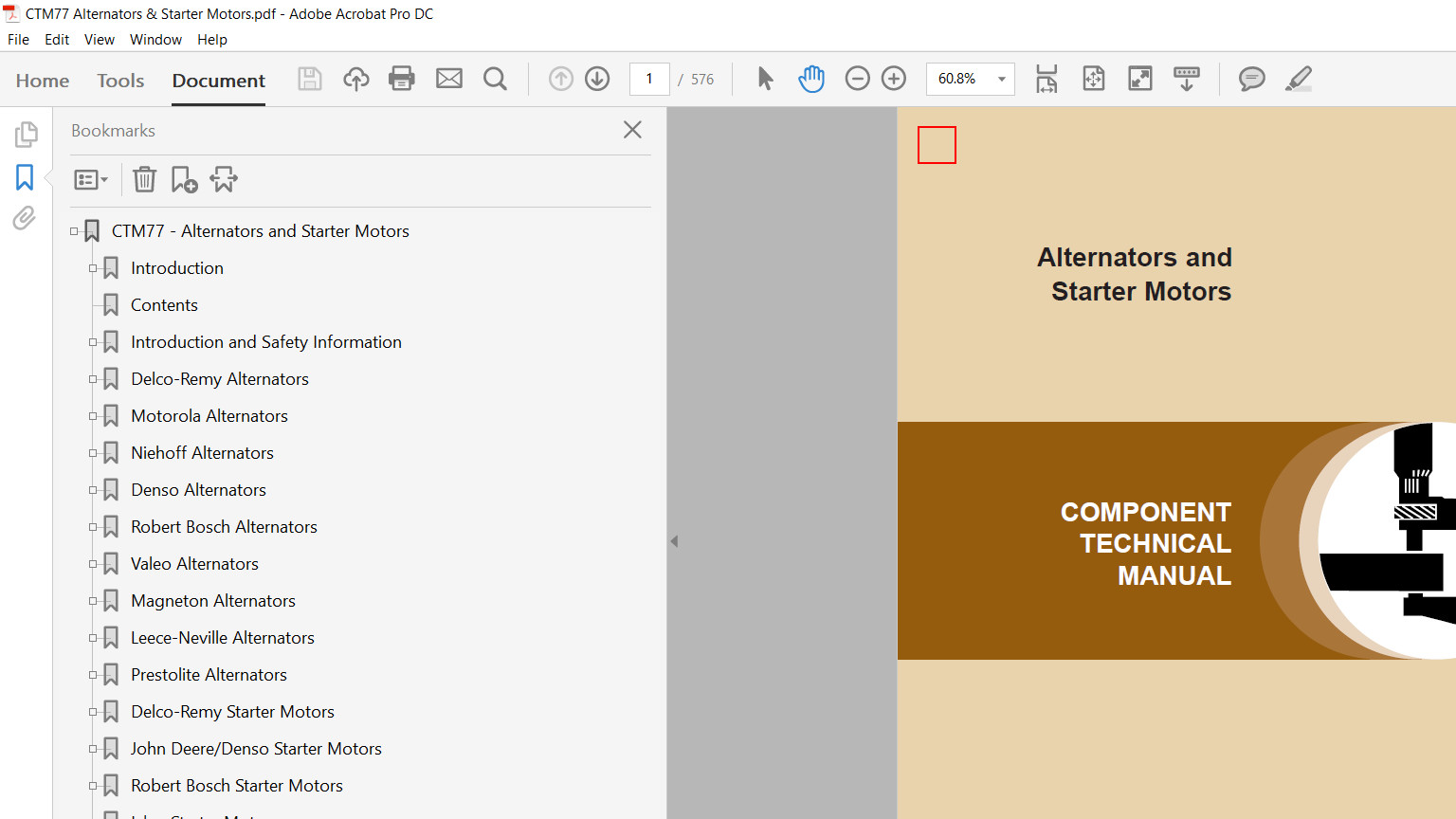Viewport: 1456px width, 819px height.
Task: Go to Delco-Remy Starter Motors bookmark
Action: pos(232,712)
